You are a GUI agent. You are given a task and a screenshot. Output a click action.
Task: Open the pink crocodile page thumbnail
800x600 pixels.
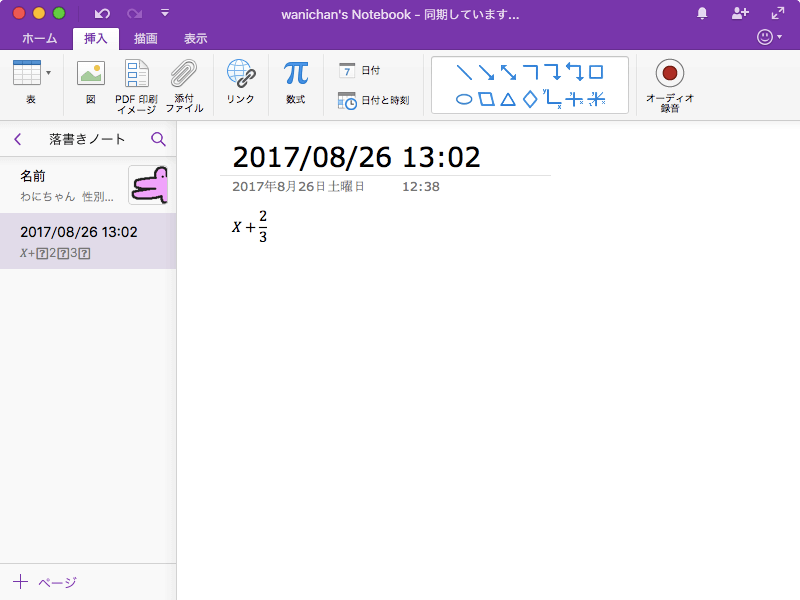148,185
